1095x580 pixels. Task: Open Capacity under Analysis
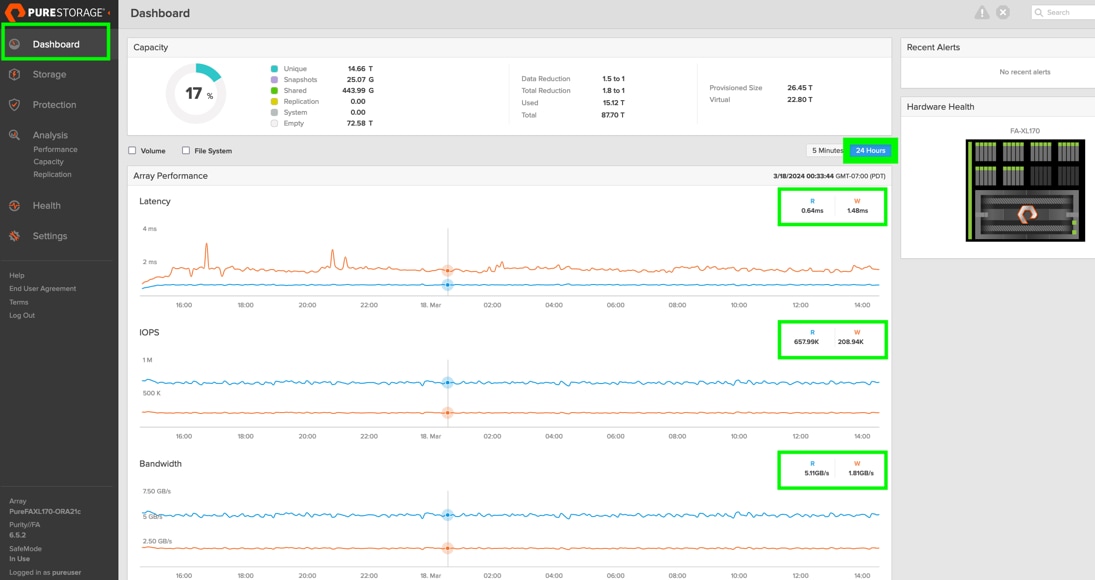[48, 162]
